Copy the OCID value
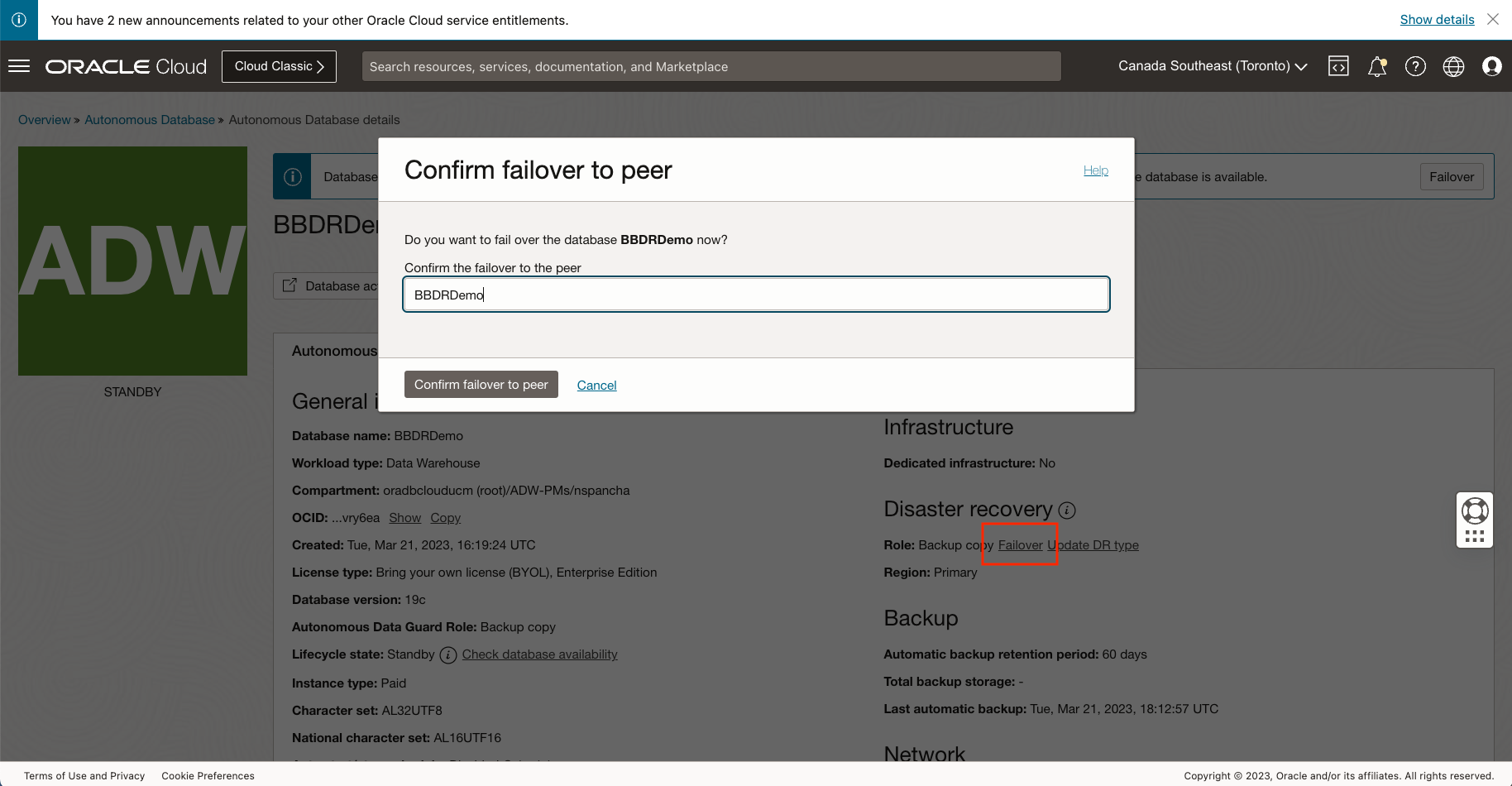This screenshot has width=1512, height=786. [445, 518]
